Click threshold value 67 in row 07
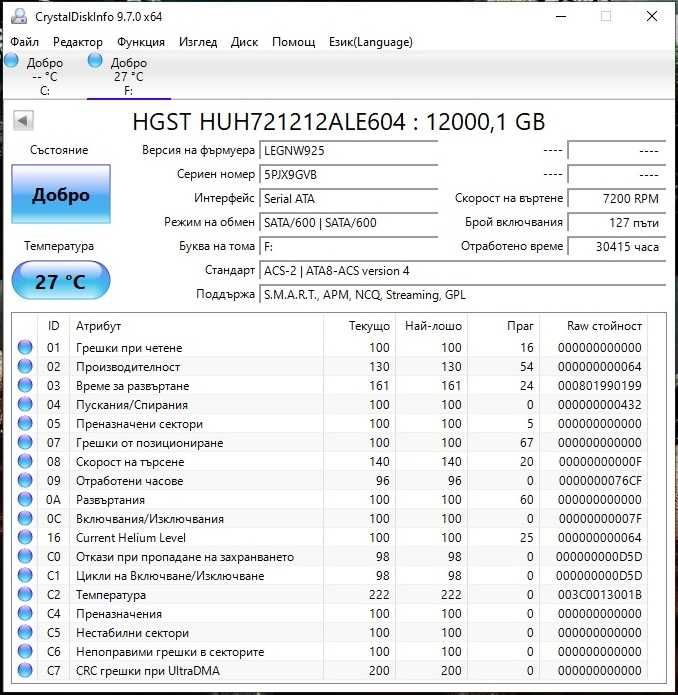Image resolution: width=678 pixels, height=695 pixels. coord(526,443)
